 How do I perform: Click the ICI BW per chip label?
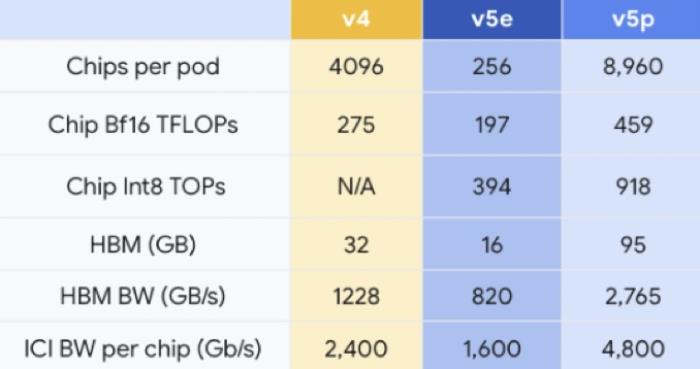click(143, 348)
